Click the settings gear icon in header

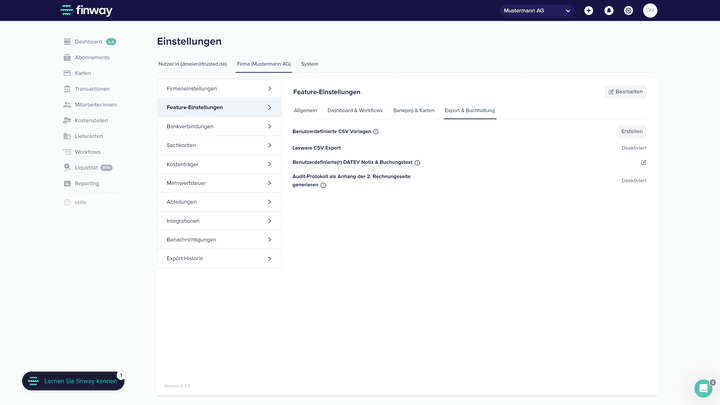[x=629, y=11]
